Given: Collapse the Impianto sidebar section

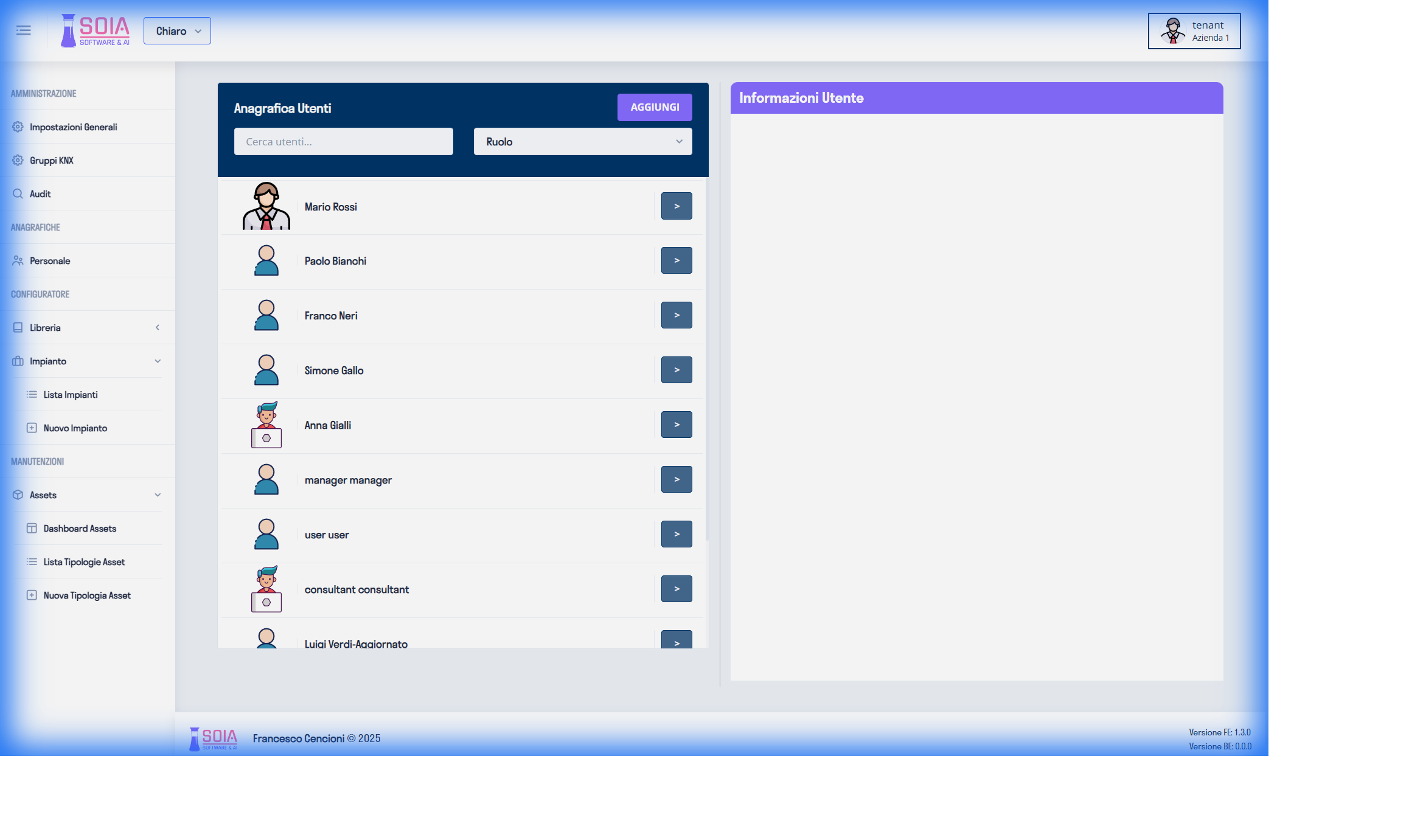Looking at the screenshot, I should pos(158,361).
